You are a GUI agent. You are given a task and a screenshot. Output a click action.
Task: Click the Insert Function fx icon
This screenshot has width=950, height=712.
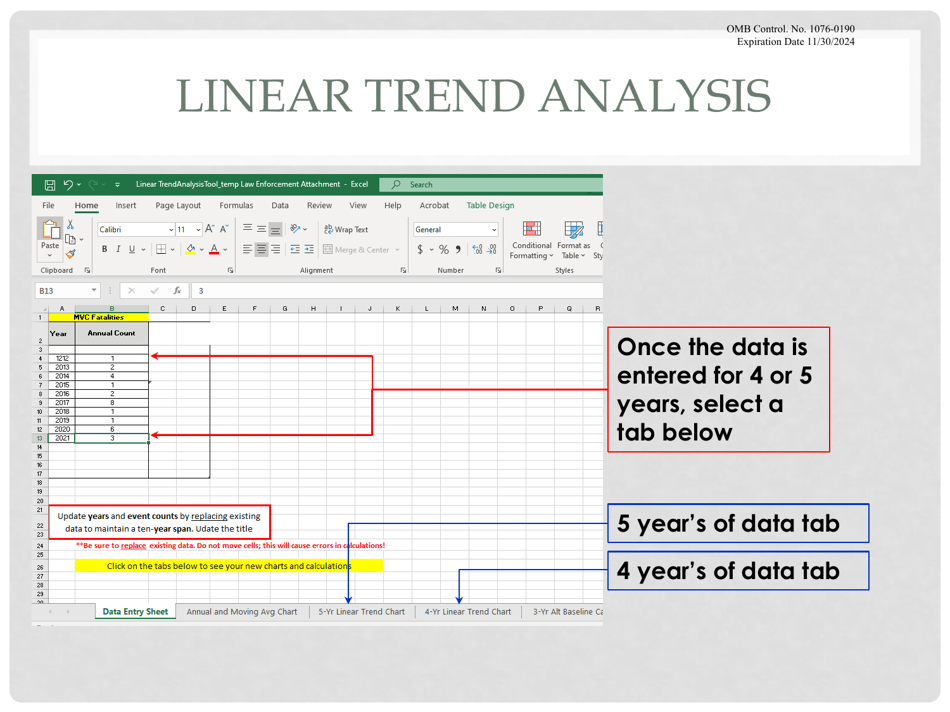click(177, 291)
